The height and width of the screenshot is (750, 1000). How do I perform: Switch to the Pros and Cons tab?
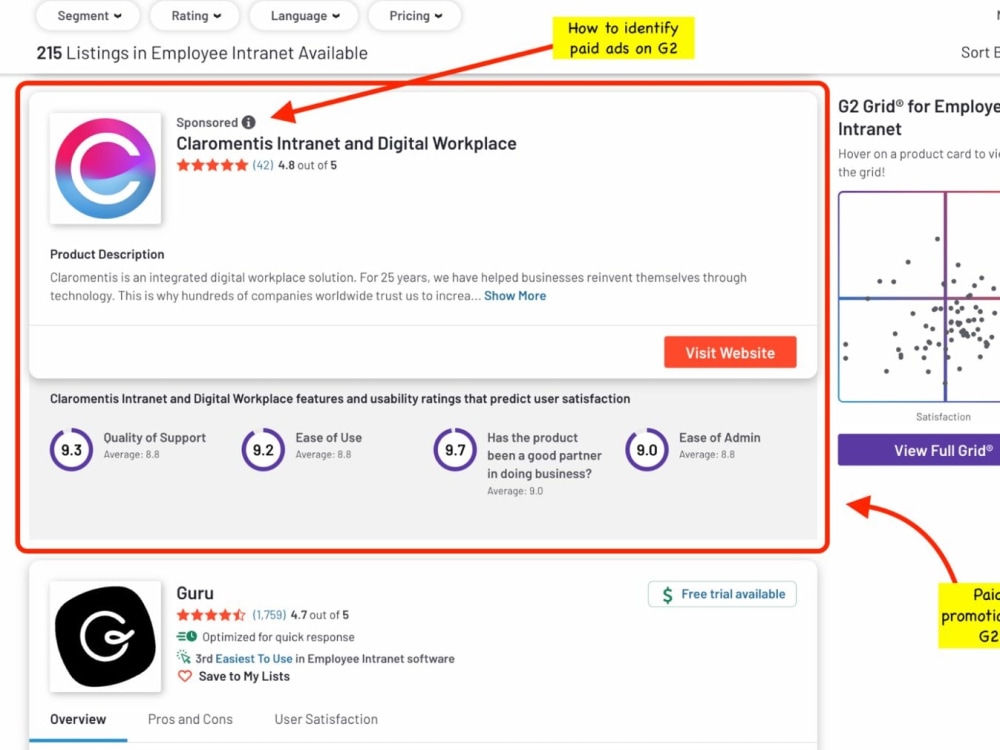coord(190,719)
